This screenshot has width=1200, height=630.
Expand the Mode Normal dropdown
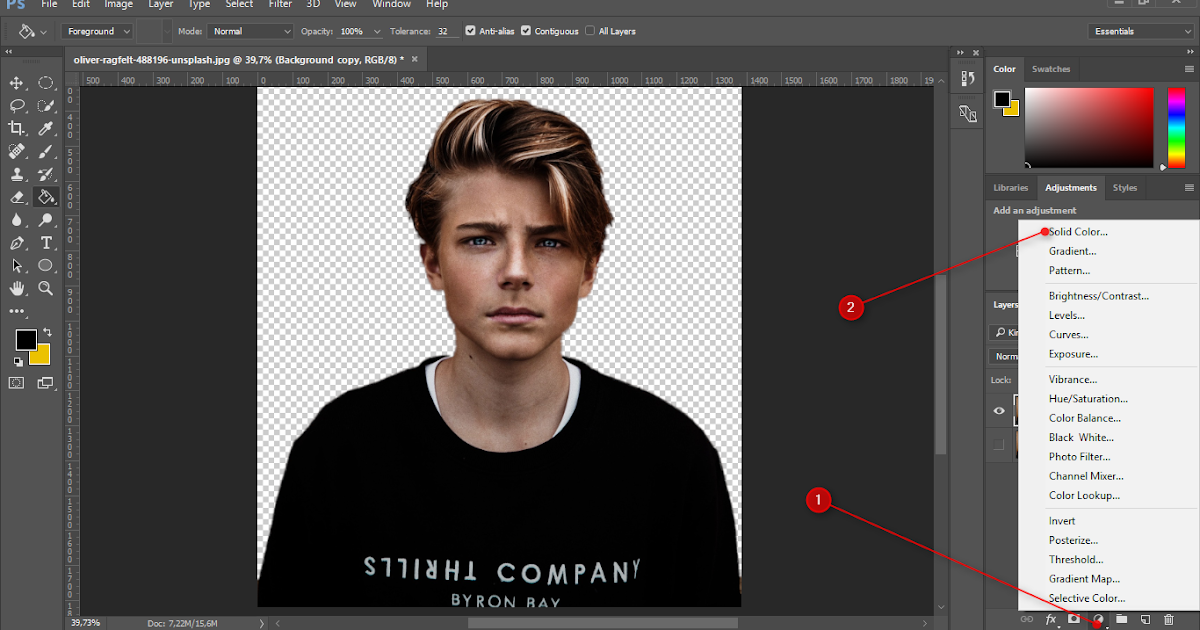pos(250,31)
